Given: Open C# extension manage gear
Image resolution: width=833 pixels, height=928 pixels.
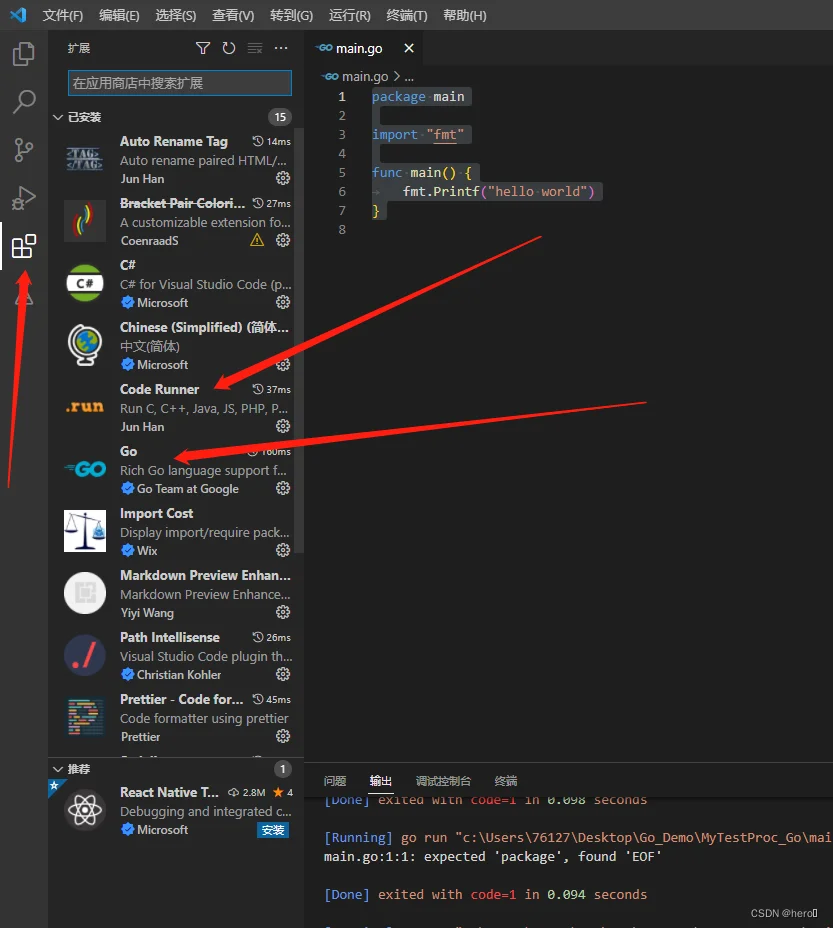Looking at the screenshot, I should 283,302.
